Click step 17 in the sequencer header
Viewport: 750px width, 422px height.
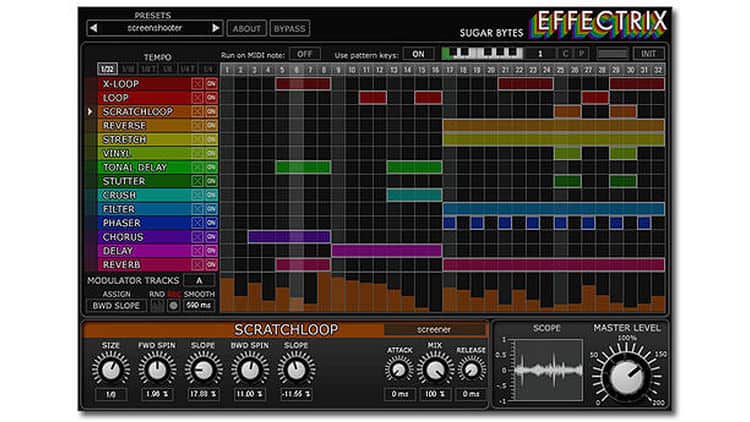[449, 70]
